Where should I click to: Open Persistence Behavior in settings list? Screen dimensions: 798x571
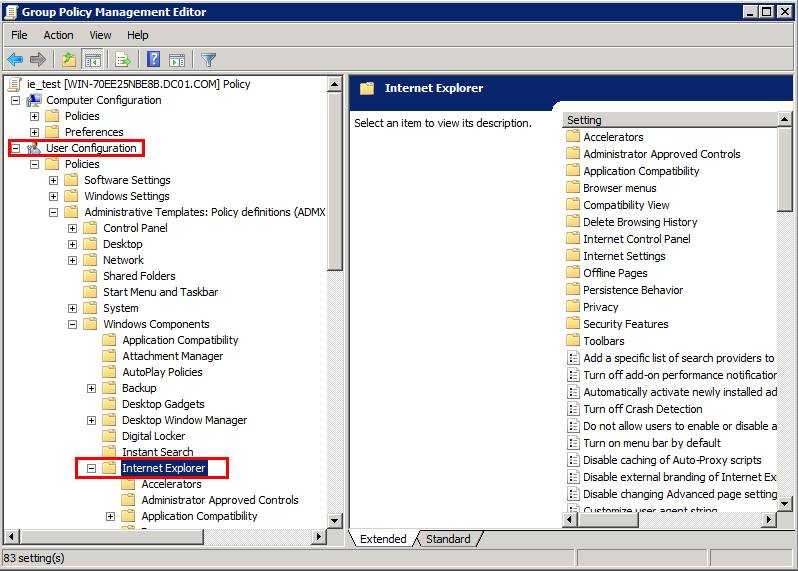point(633,290)
